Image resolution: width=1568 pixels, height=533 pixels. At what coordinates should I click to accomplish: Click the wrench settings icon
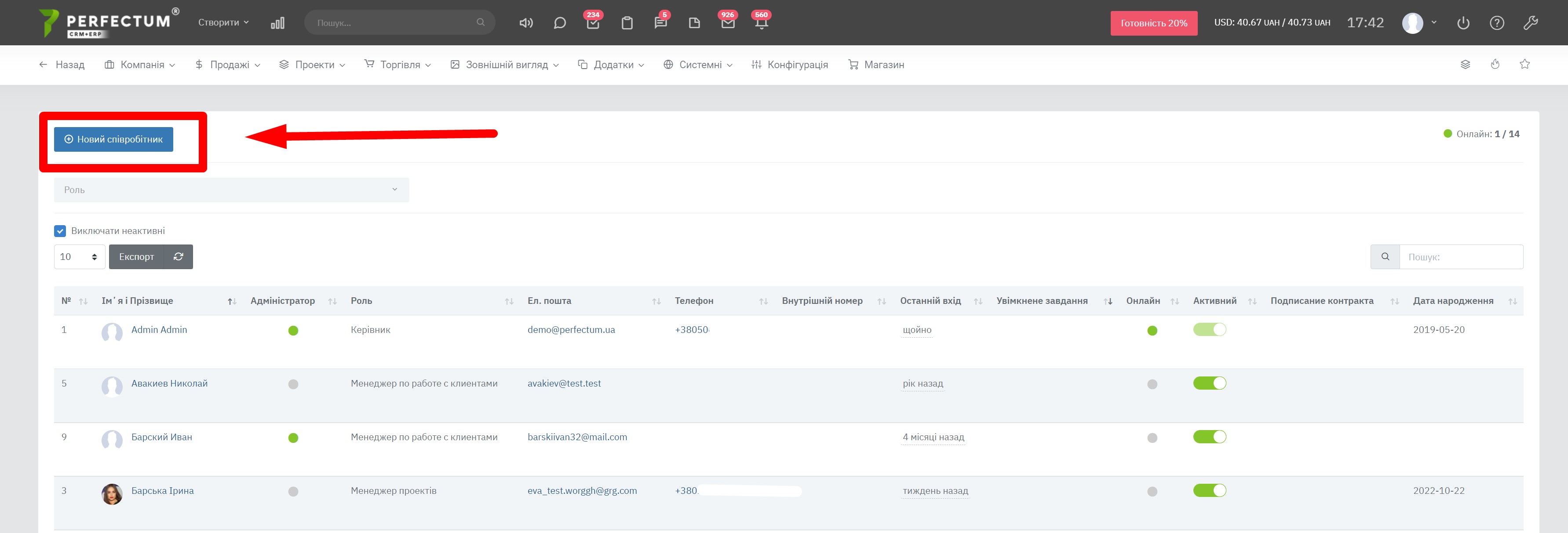click(x=1530, y=23)
